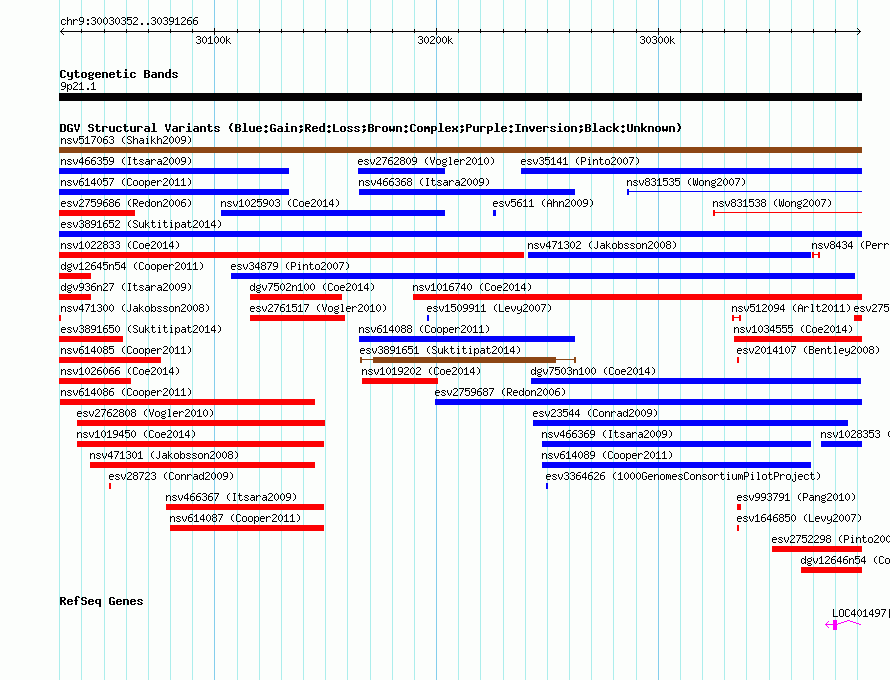Click esv2014107 (Bentley2008) label
The image size is (890, 680).
click(x=808, y=350)
